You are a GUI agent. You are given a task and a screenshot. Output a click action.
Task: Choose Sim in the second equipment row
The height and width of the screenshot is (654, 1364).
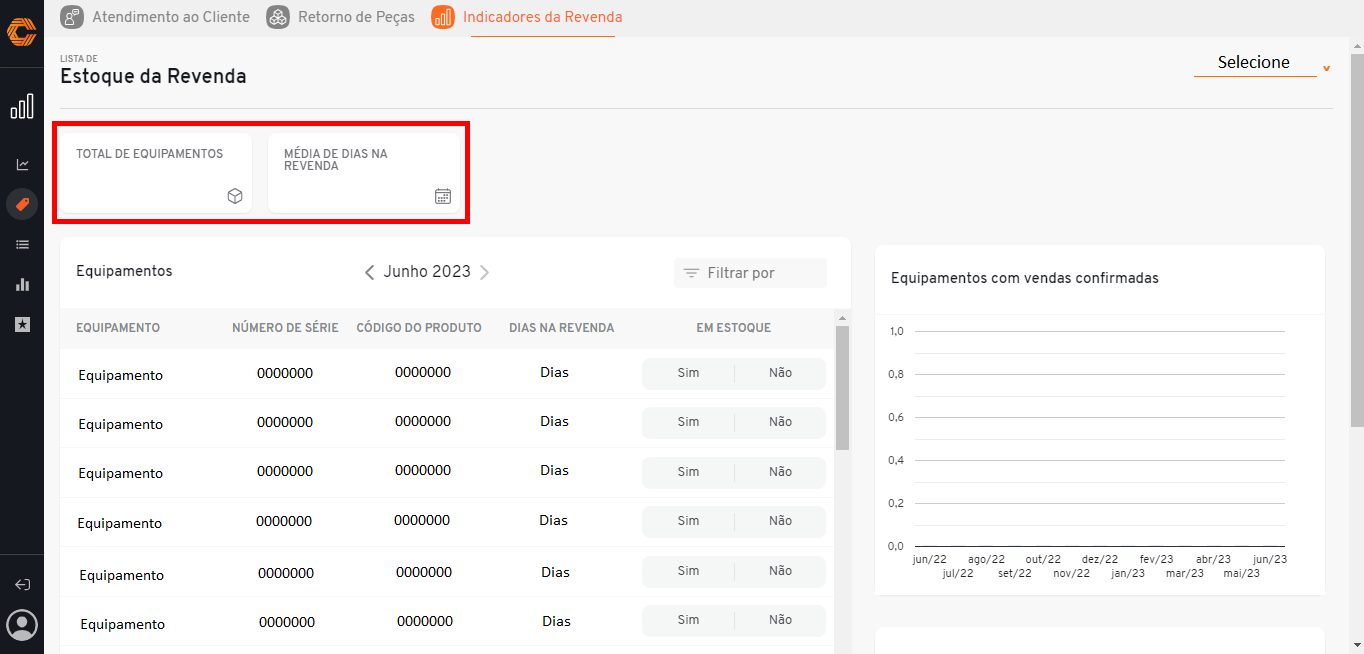688,422
